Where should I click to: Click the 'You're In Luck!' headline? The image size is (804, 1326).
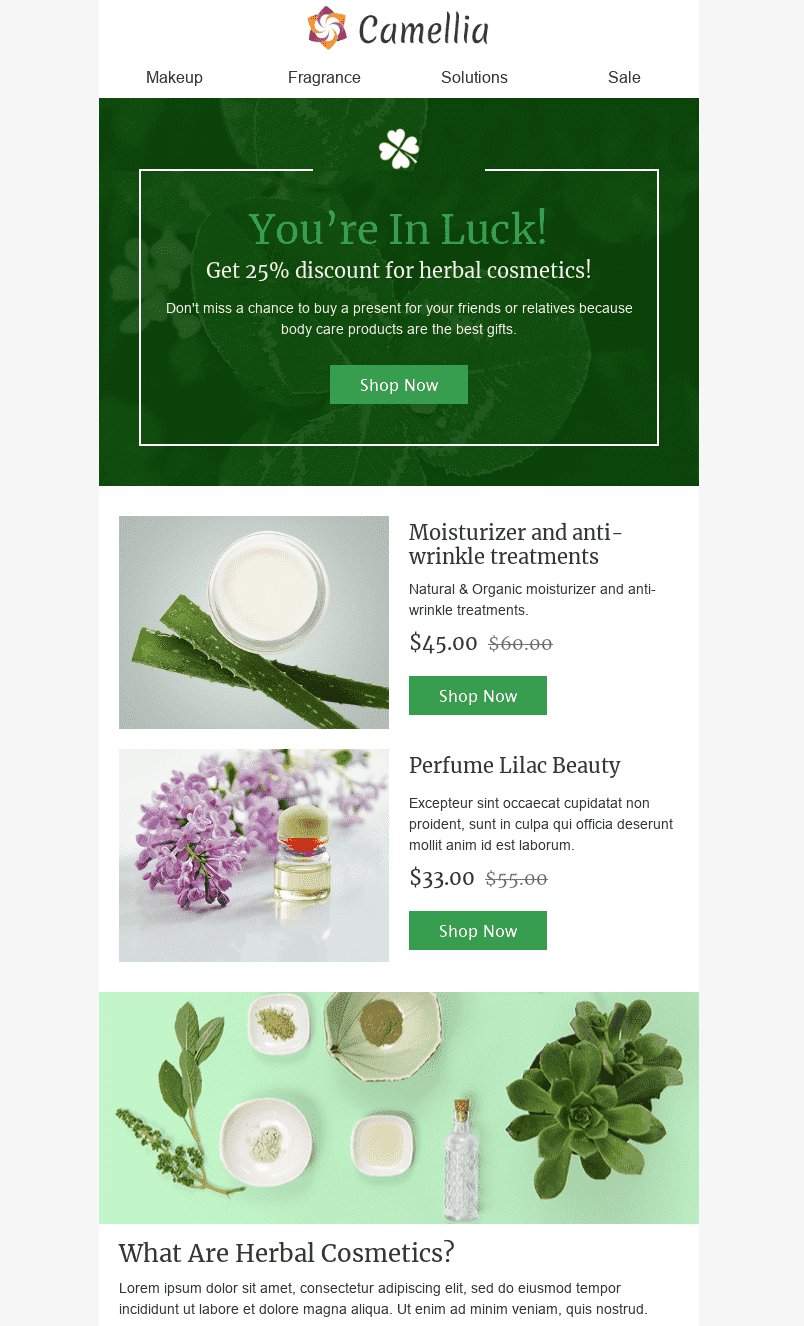pyautogui.click(x=398, y=229)
